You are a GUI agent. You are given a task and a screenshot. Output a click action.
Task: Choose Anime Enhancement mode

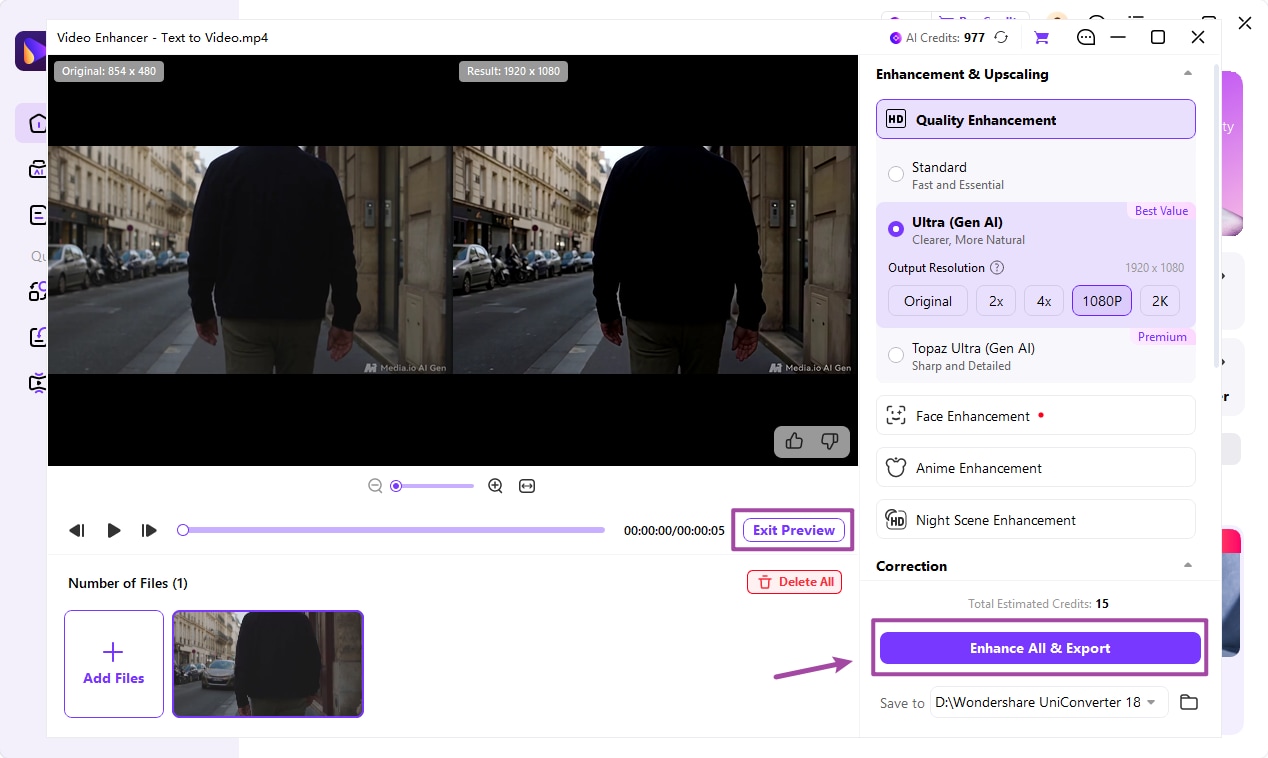coord(1036,467)
